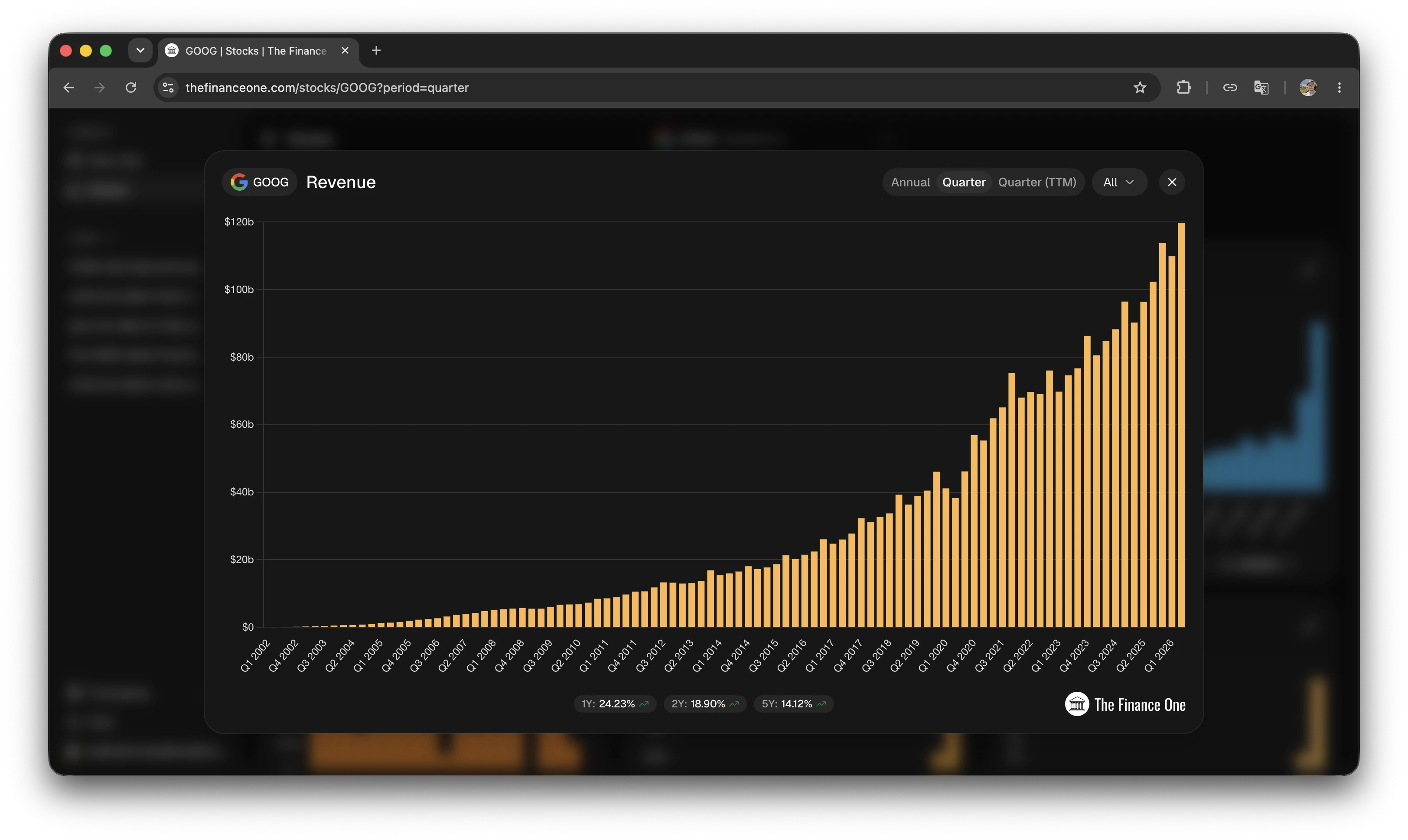
Task: Open the All time range dropdown
Action: pyautogui.click(x=1119, y=182)
